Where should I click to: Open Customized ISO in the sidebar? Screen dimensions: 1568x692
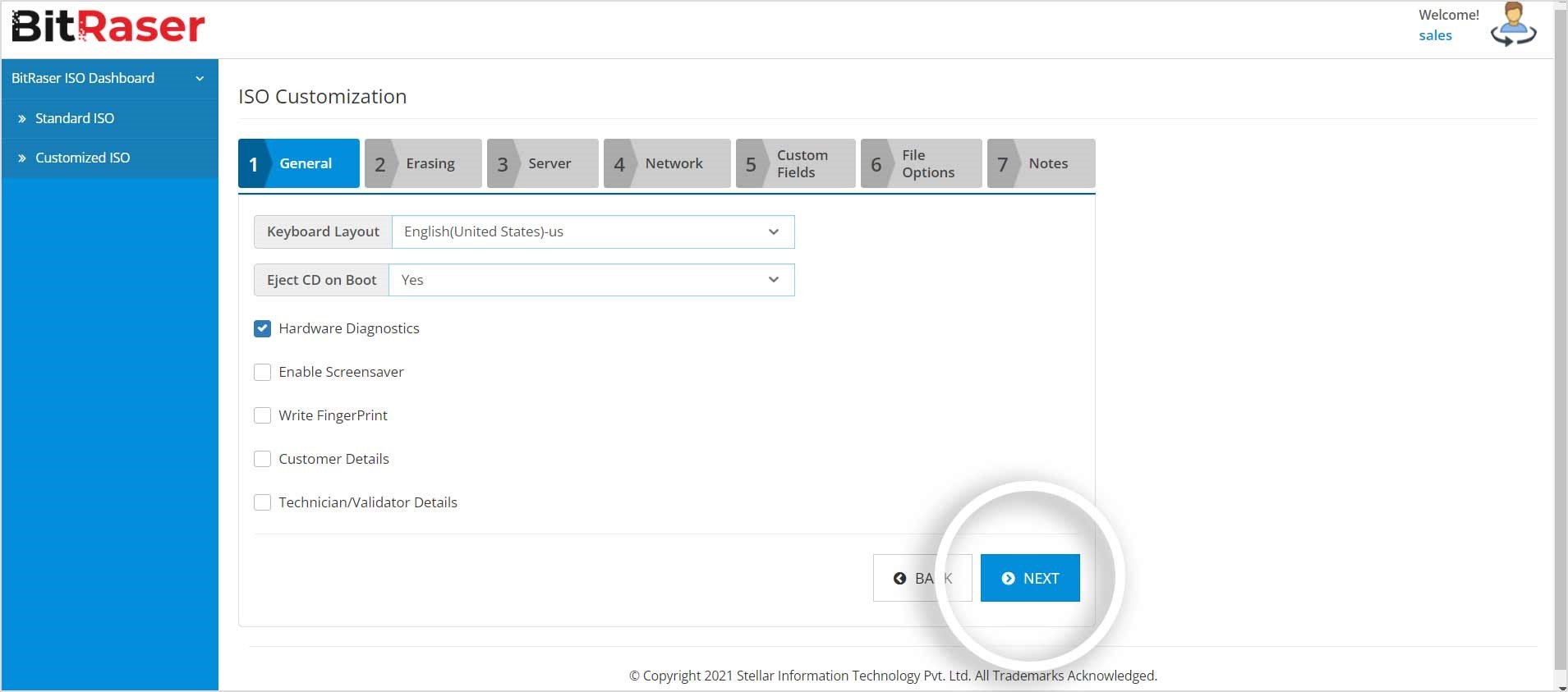(x=110, y=158)
